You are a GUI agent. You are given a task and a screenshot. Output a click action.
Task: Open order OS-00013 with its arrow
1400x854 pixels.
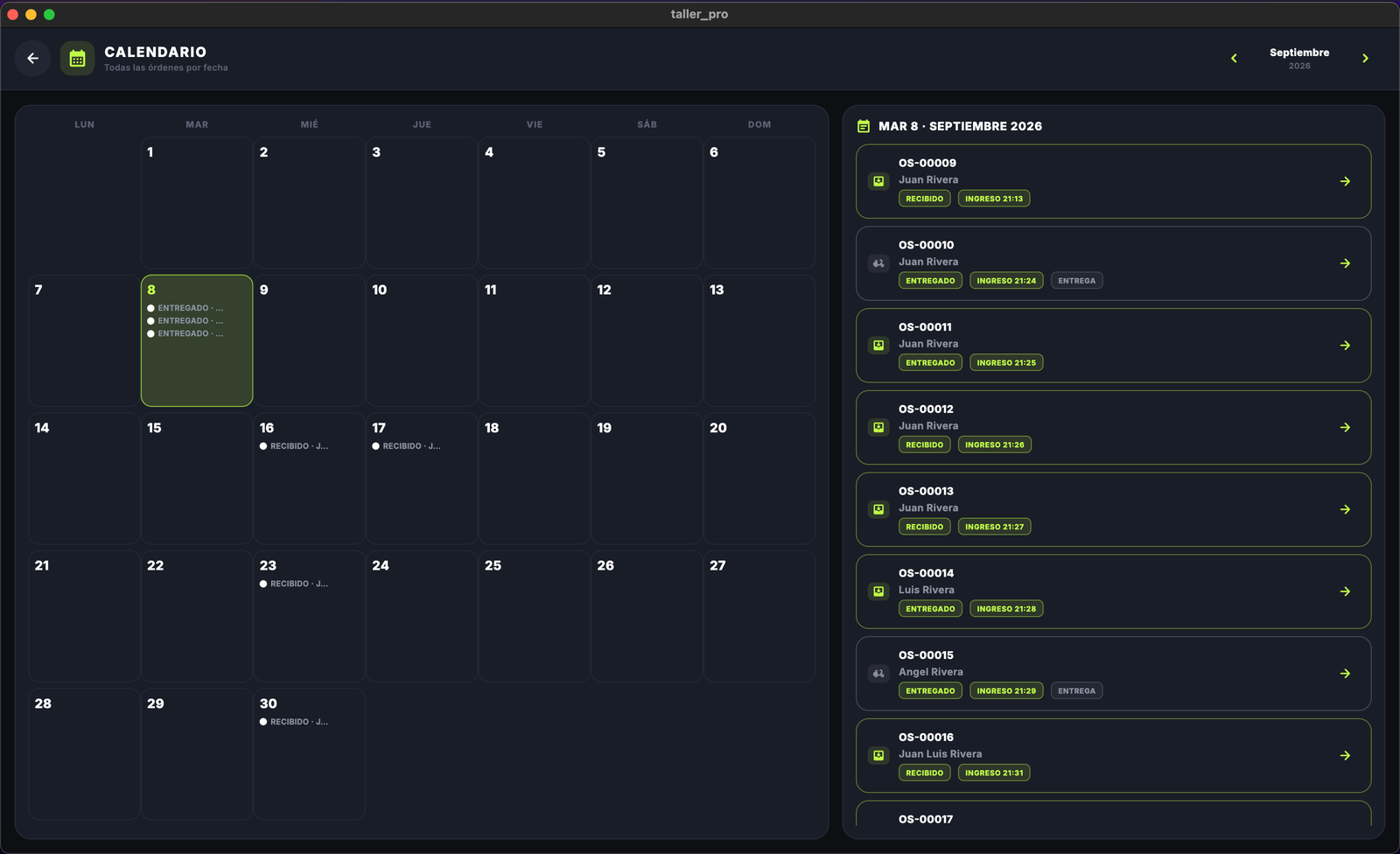coord(1345,509)
